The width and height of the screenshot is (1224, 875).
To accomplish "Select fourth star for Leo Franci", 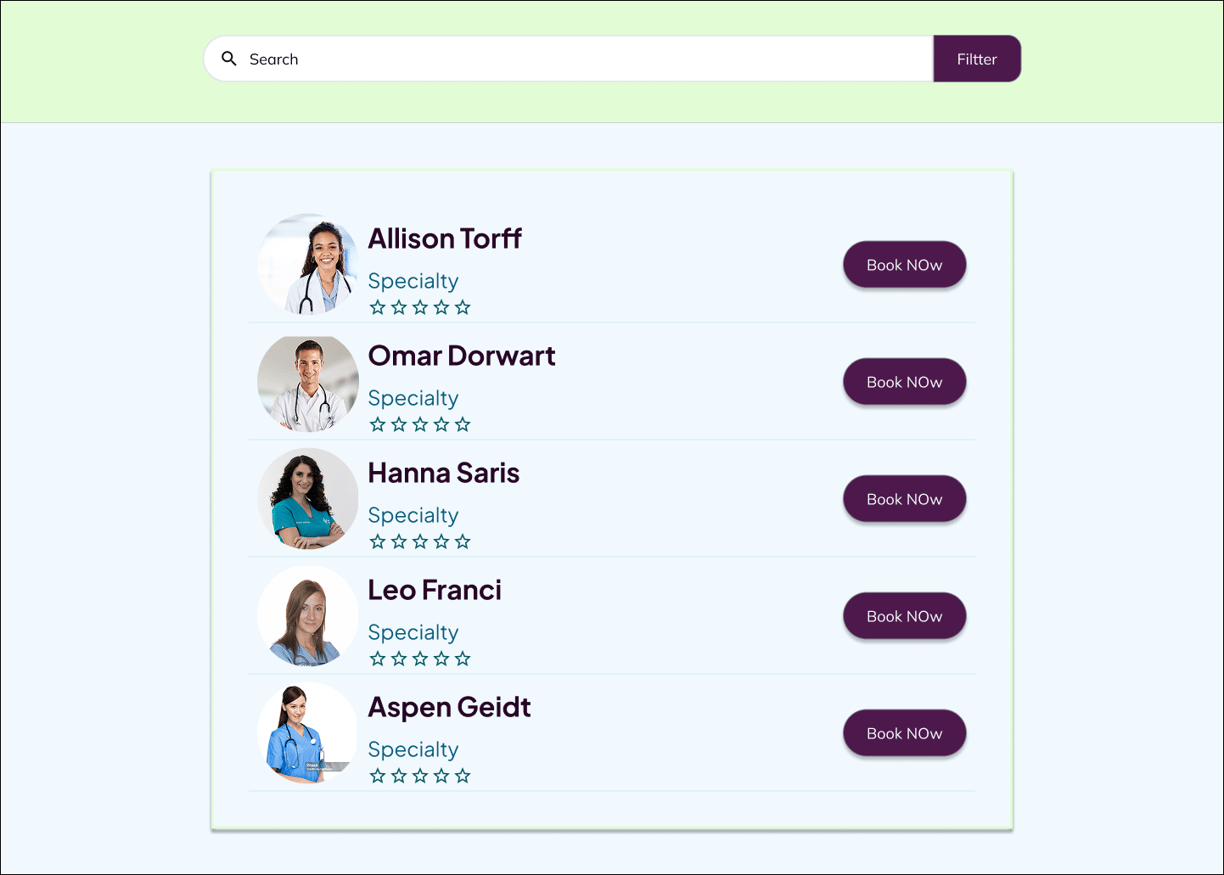I will point(441,658).
